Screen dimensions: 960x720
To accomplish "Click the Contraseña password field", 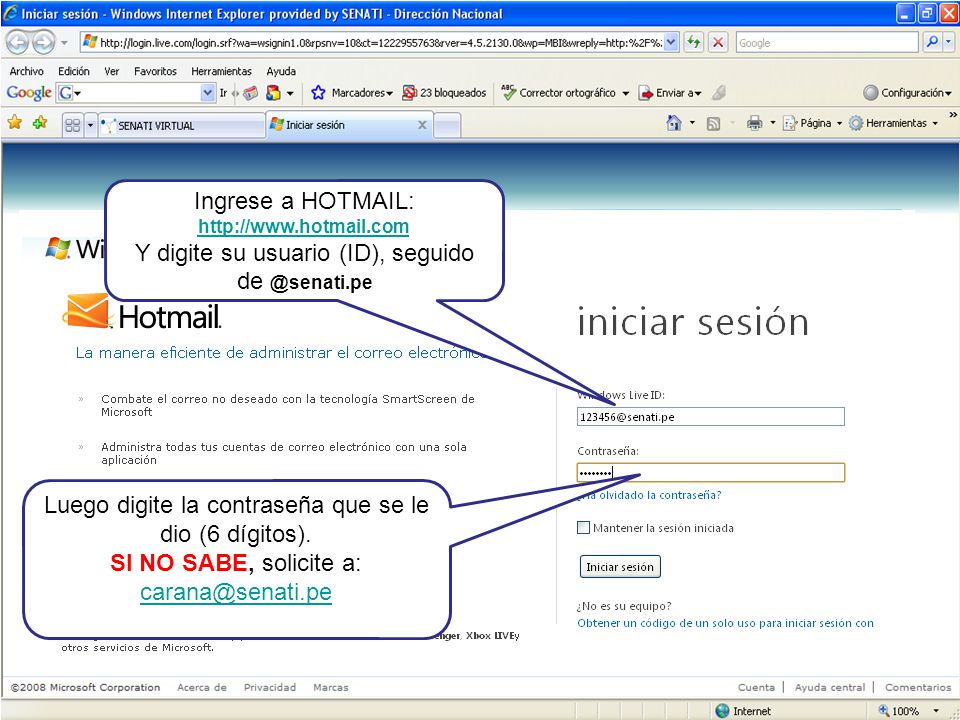I will (710, 472).
